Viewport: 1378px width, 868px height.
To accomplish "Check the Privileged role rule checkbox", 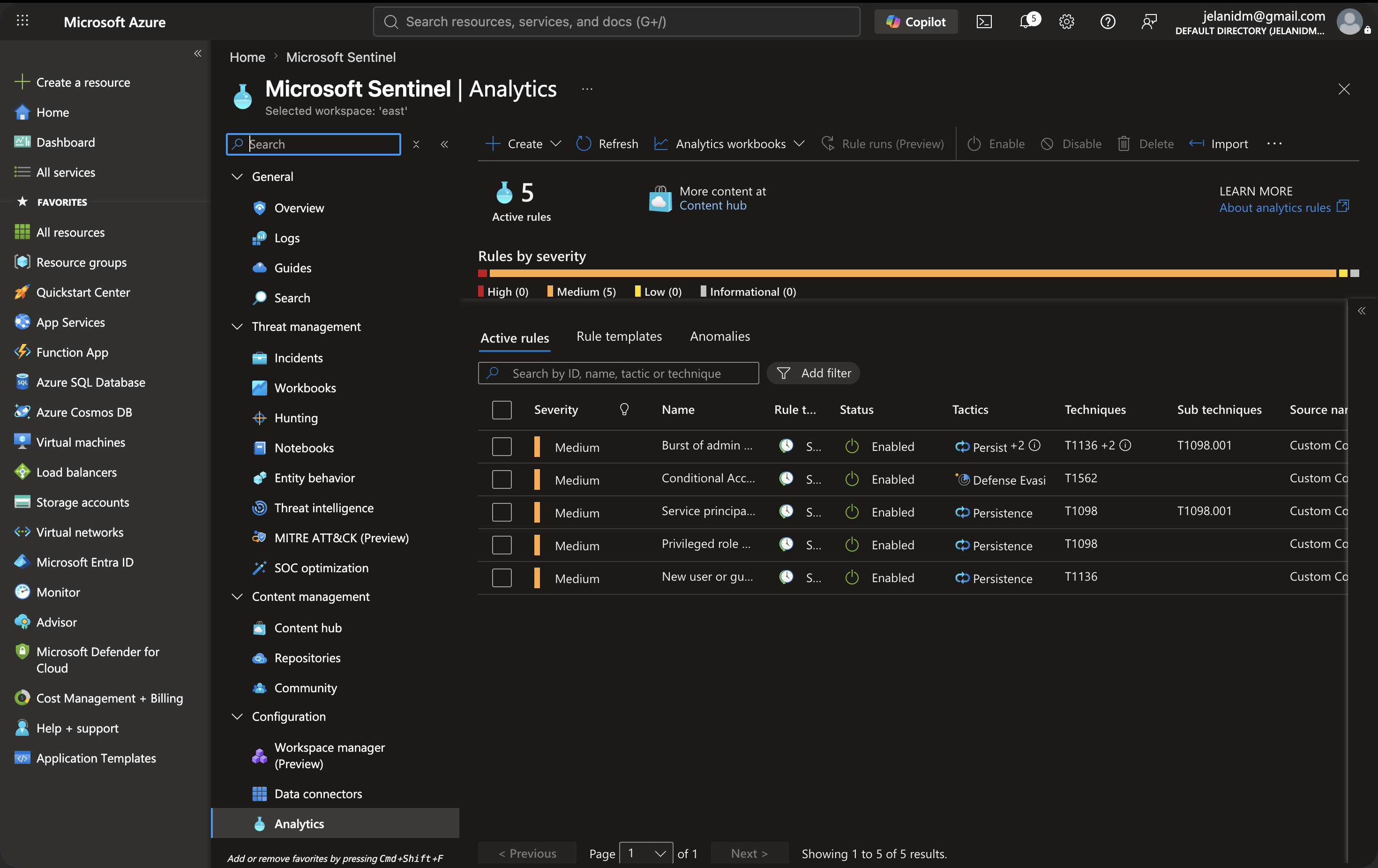I will [x=502, y=545].
